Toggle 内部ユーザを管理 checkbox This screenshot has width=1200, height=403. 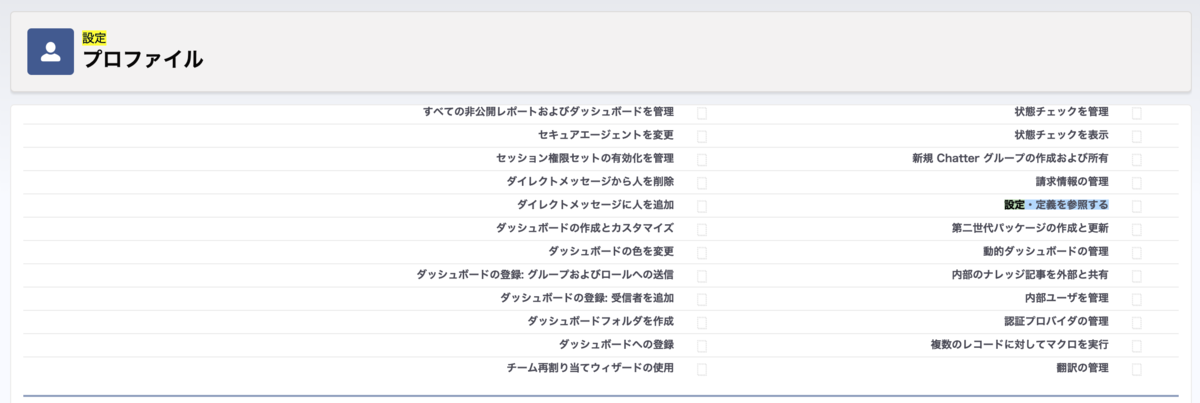pos(1137,299)
